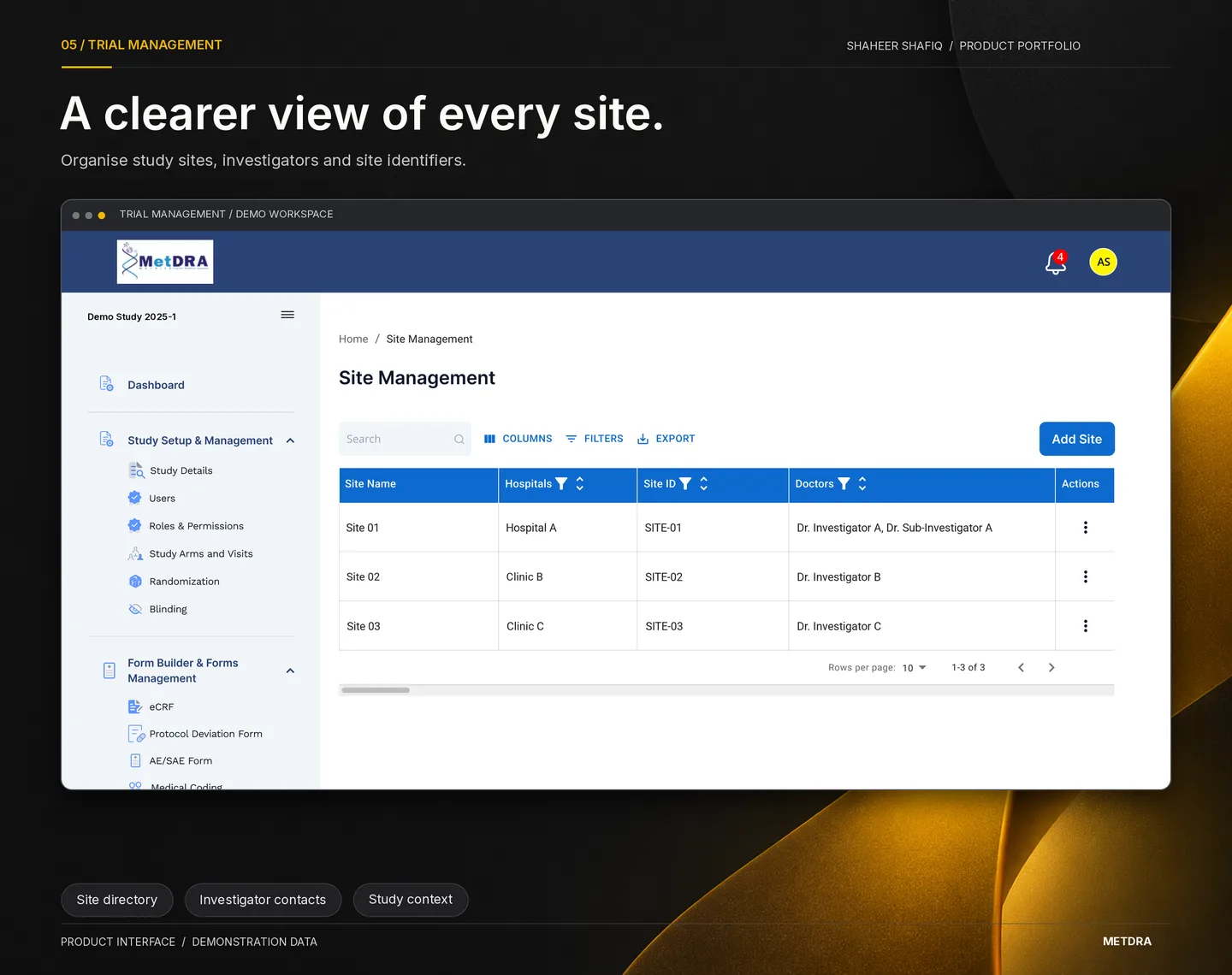Open the COLUMNS selector

pos(518,439)
